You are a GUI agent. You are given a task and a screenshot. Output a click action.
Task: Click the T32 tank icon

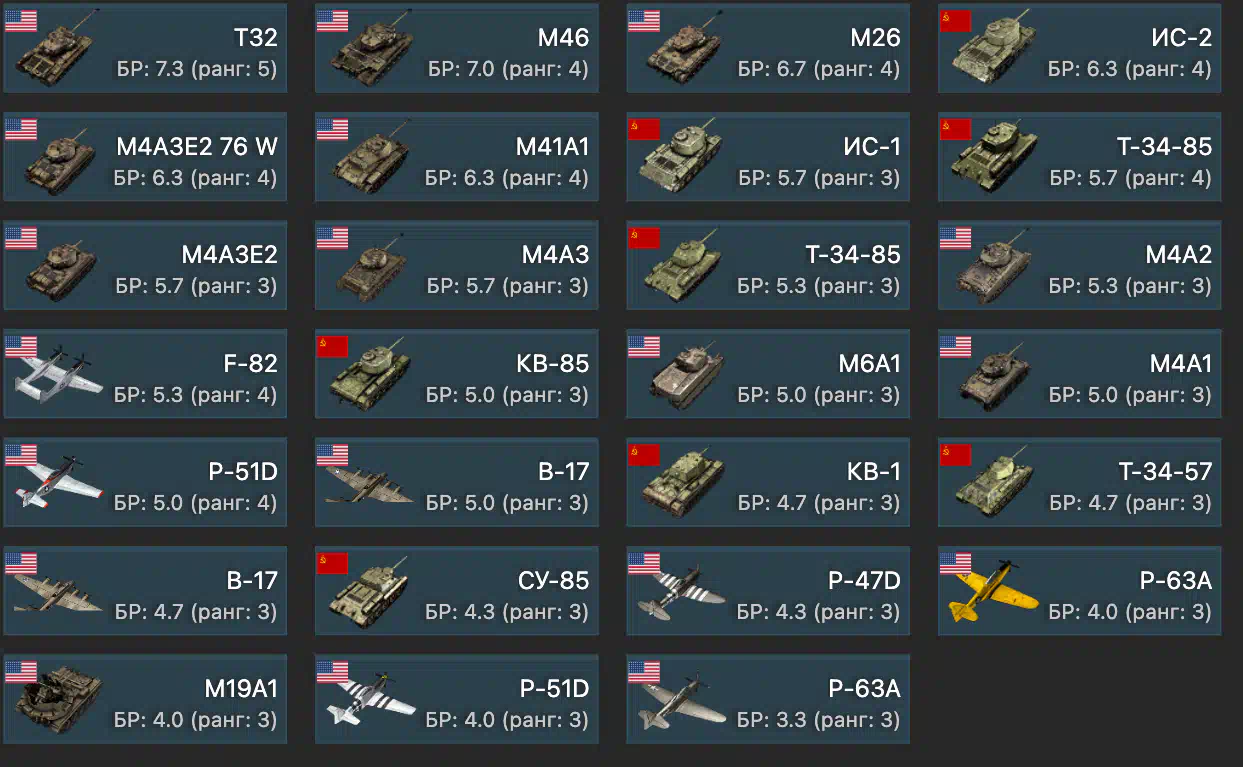point(56,52)
